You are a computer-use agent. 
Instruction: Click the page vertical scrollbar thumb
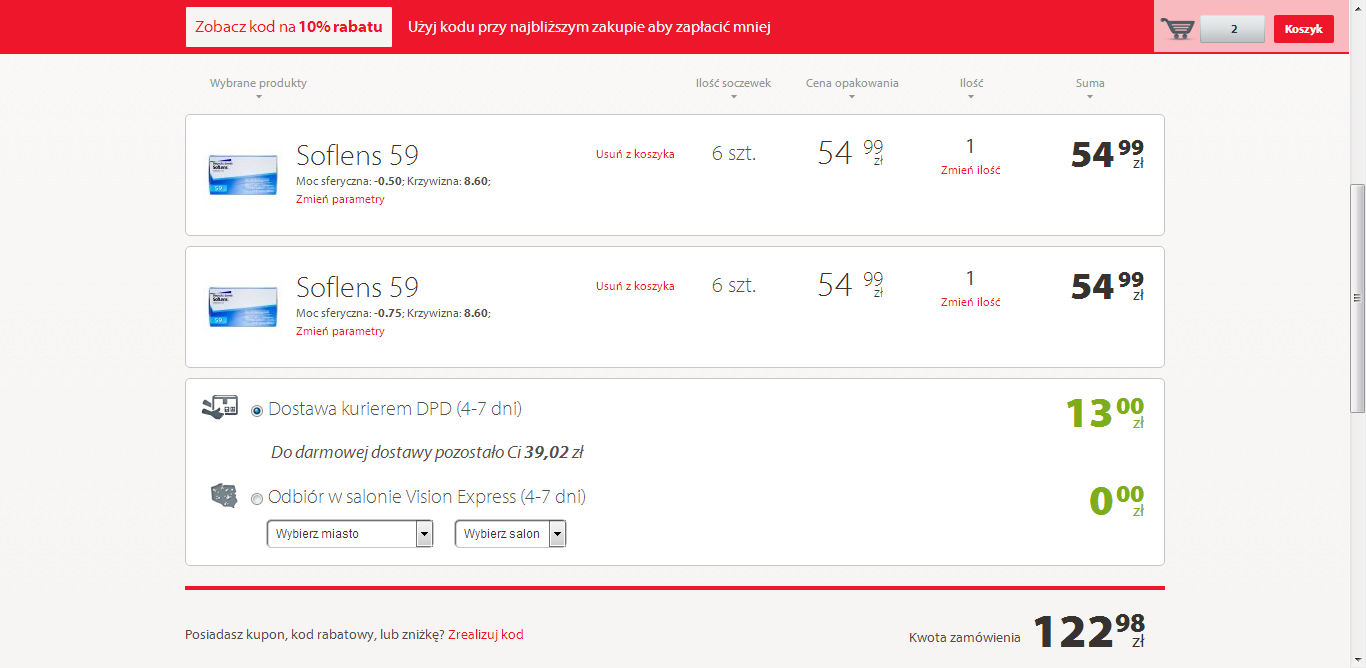click(1357, 297)
